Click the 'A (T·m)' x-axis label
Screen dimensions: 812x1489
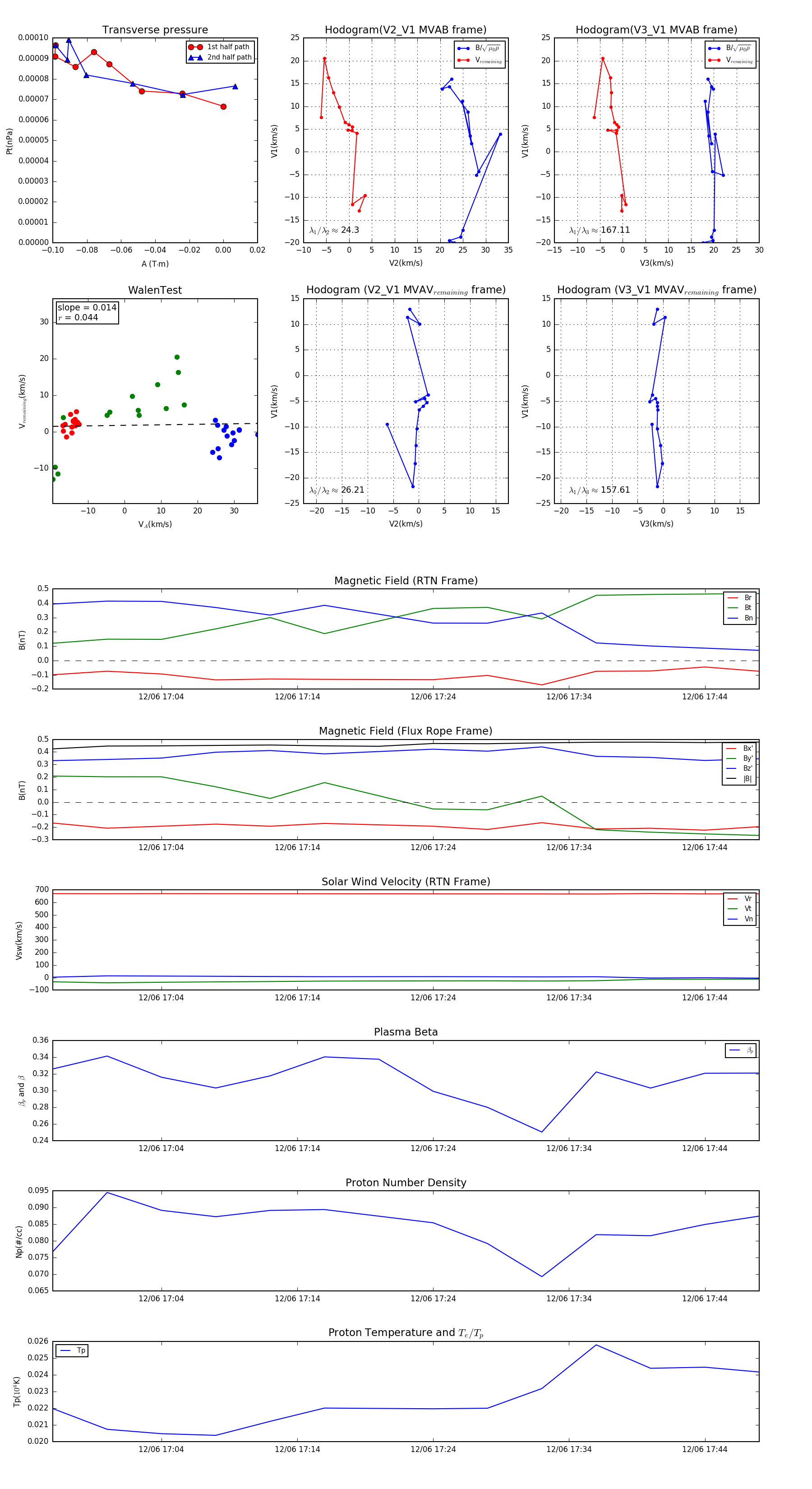click(x=155, y=264)
